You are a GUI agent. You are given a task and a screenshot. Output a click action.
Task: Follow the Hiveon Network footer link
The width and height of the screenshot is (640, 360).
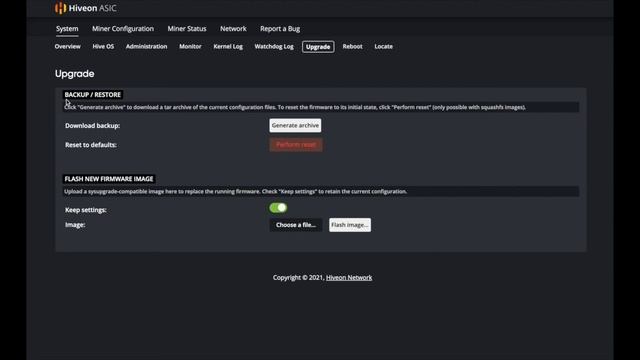click(349, 278)
